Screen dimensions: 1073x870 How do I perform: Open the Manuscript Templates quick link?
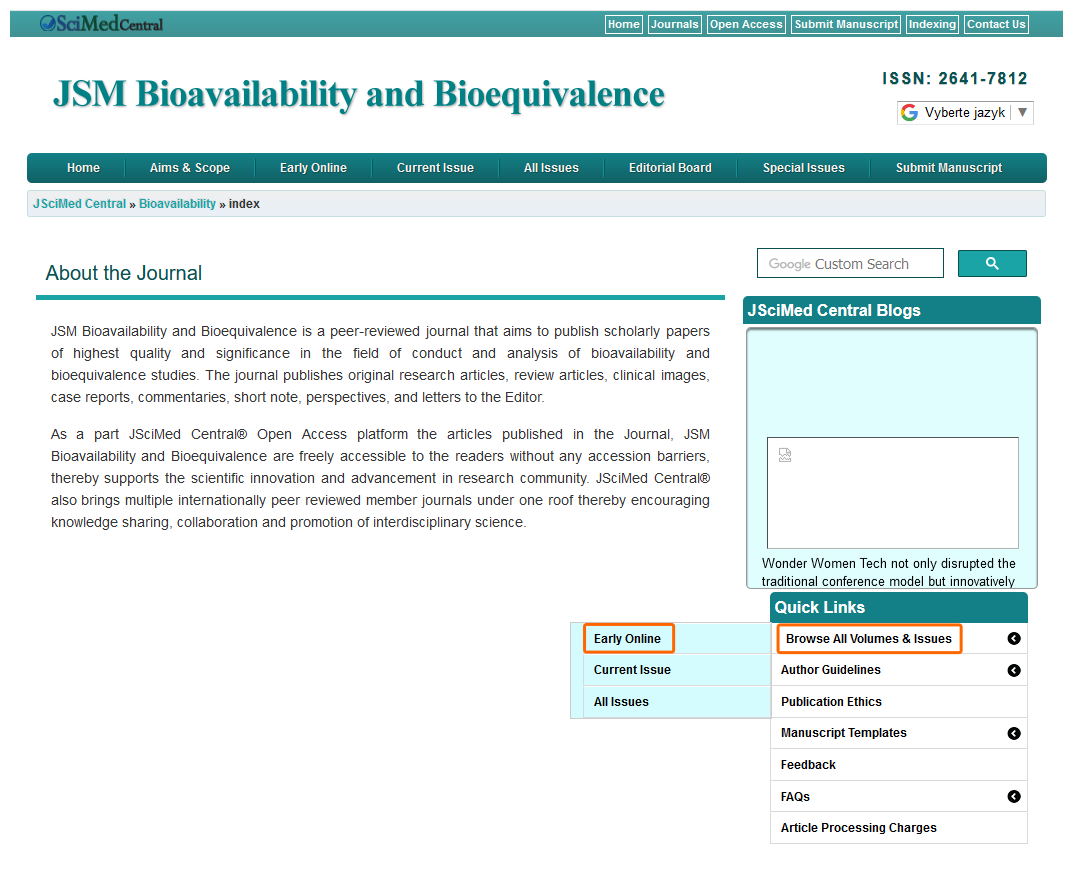(844, 733)
